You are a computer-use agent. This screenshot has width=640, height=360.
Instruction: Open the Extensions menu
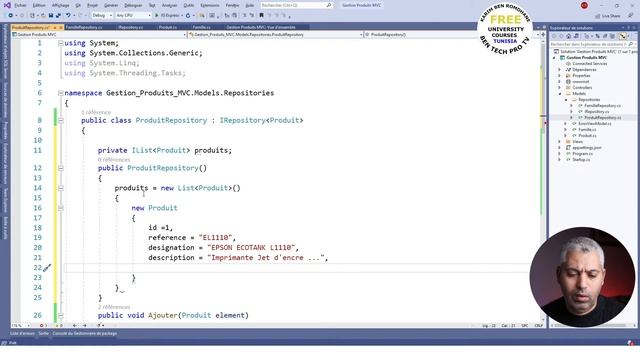pos(210,5)
